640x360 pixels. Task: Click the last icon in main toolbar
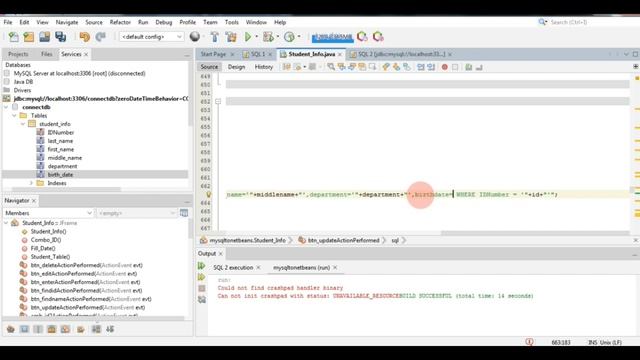pyautogui.click(x=378, y=37)
